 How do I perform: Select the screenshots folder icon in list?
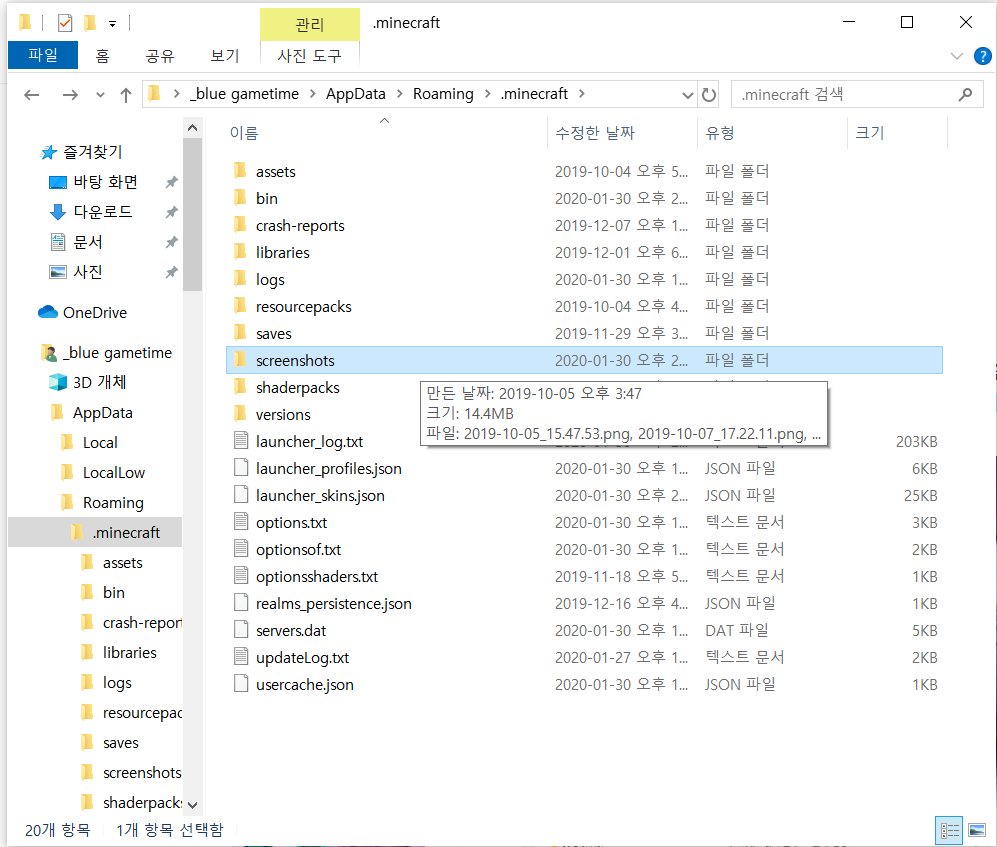tap(240, 360)
